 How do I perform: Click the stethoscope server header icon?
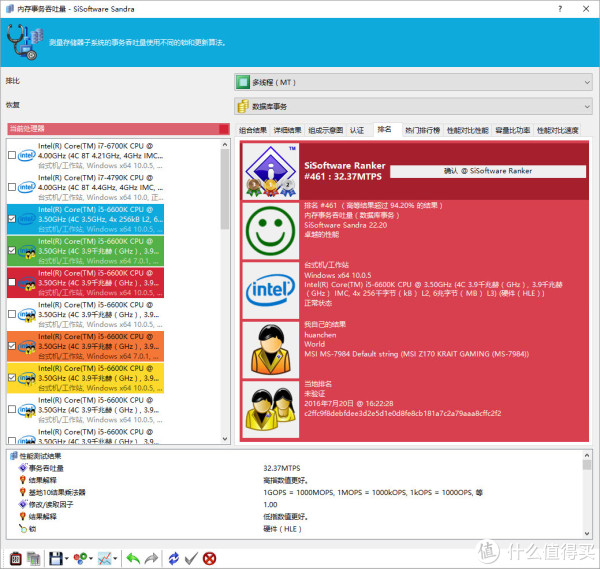point(24,42)
